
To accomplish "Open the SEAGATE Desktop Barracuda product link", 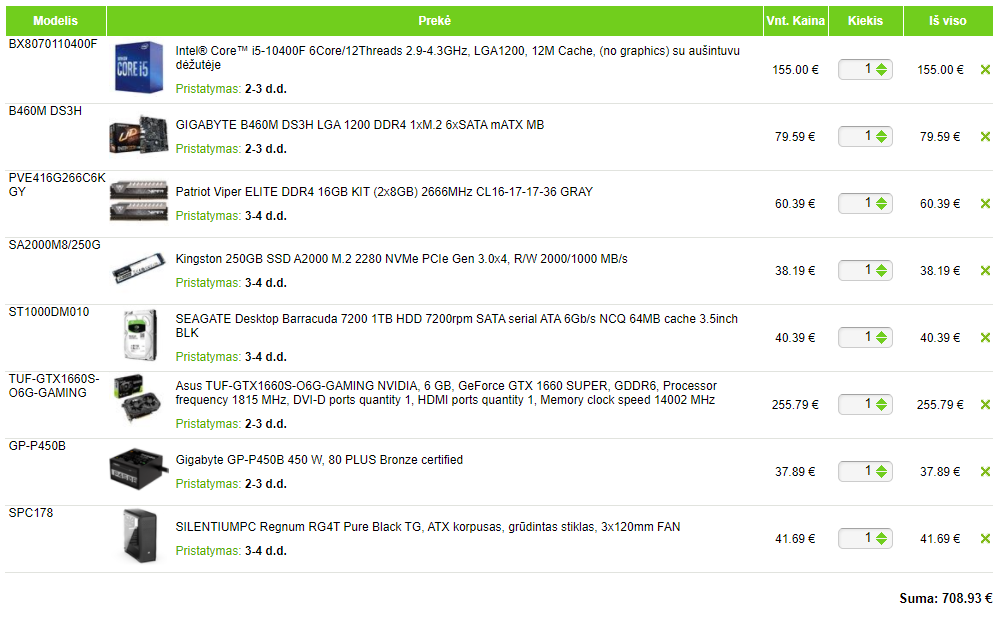I will 456,326.
